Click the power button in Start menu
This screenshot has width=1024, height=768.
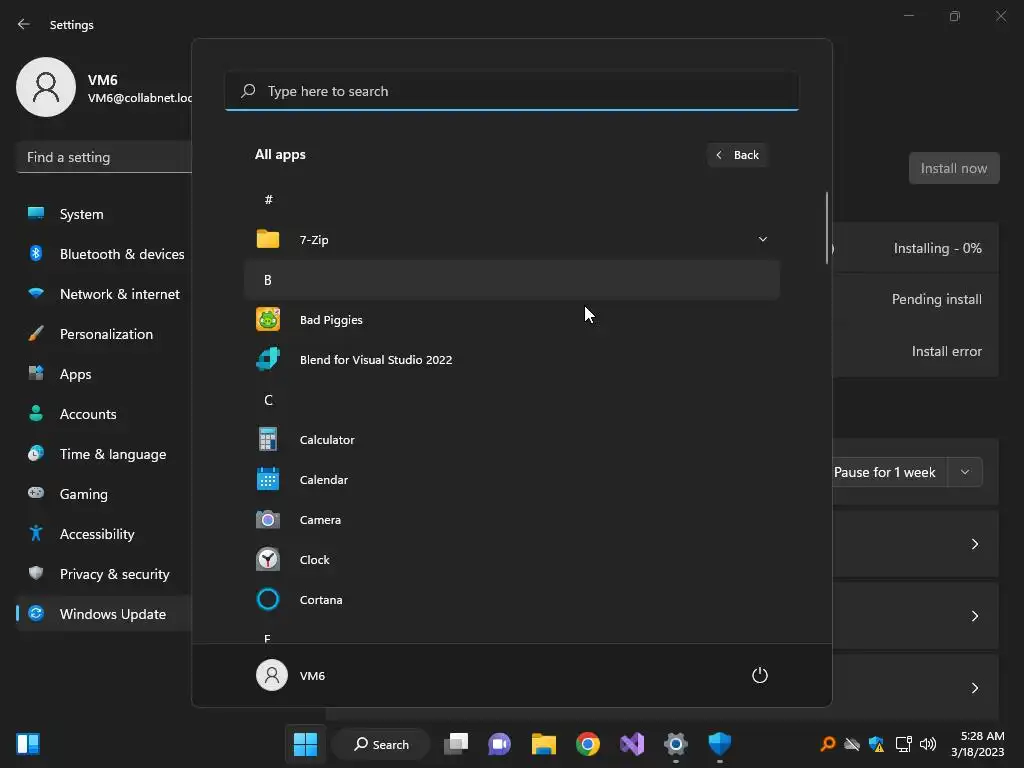(760, 675)
